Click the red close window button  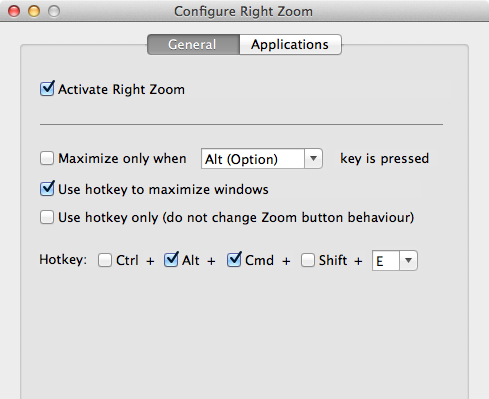click(14, 11)
